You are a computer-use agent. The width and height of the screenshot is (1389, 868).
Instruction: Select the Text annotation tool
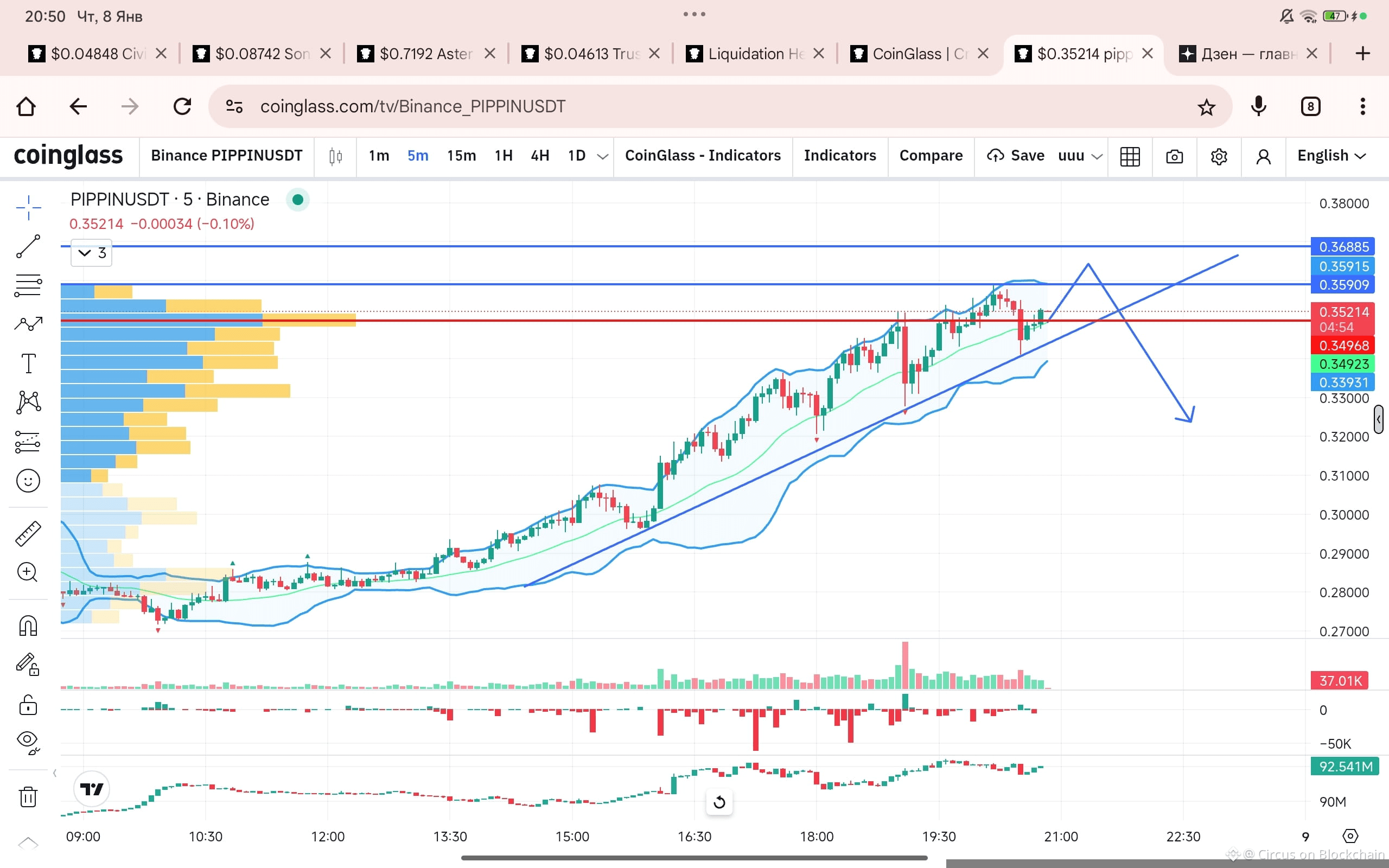coord(28,363)
